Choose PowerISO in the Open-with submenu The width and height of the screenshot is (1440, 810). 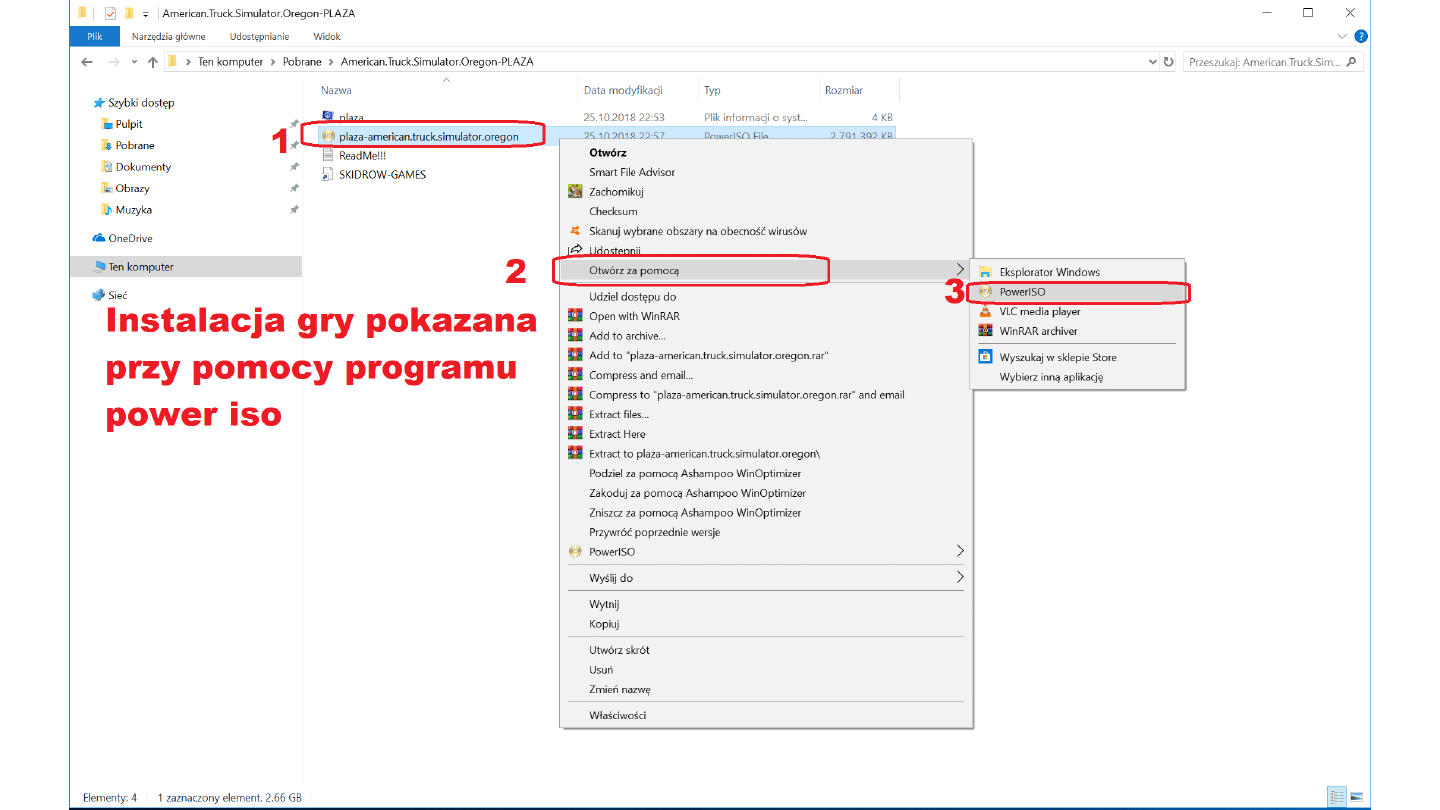pos(1022,292)
